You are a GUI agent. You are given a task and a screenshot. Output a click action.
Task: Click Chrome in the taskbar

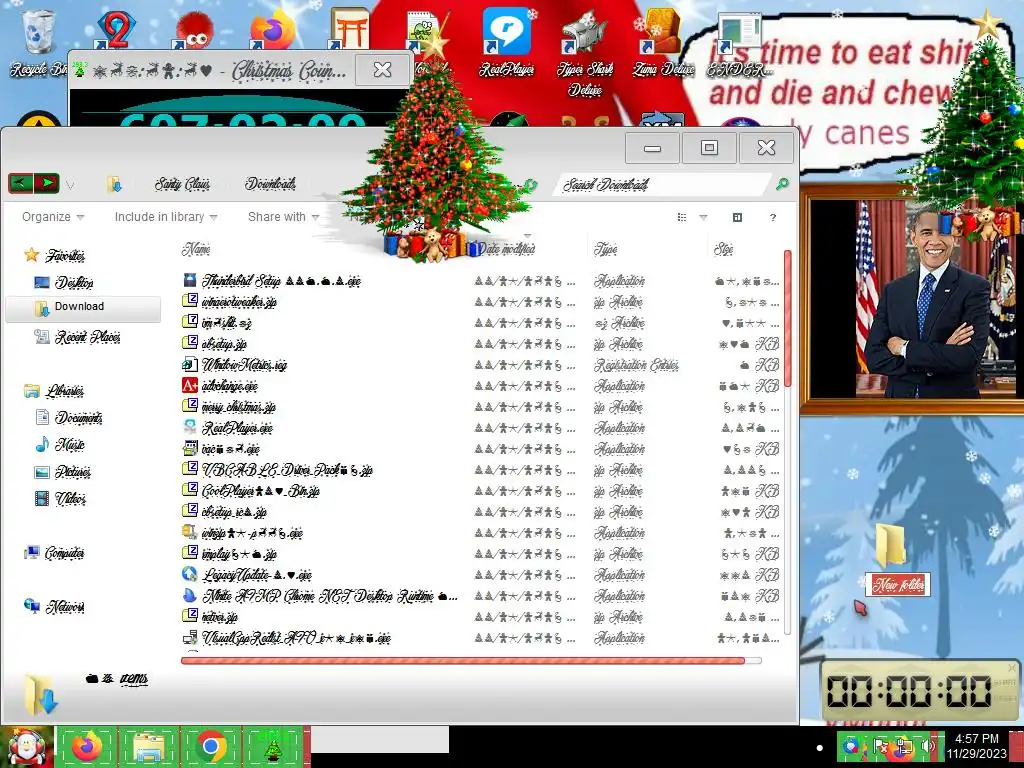[x=210, y=746]
